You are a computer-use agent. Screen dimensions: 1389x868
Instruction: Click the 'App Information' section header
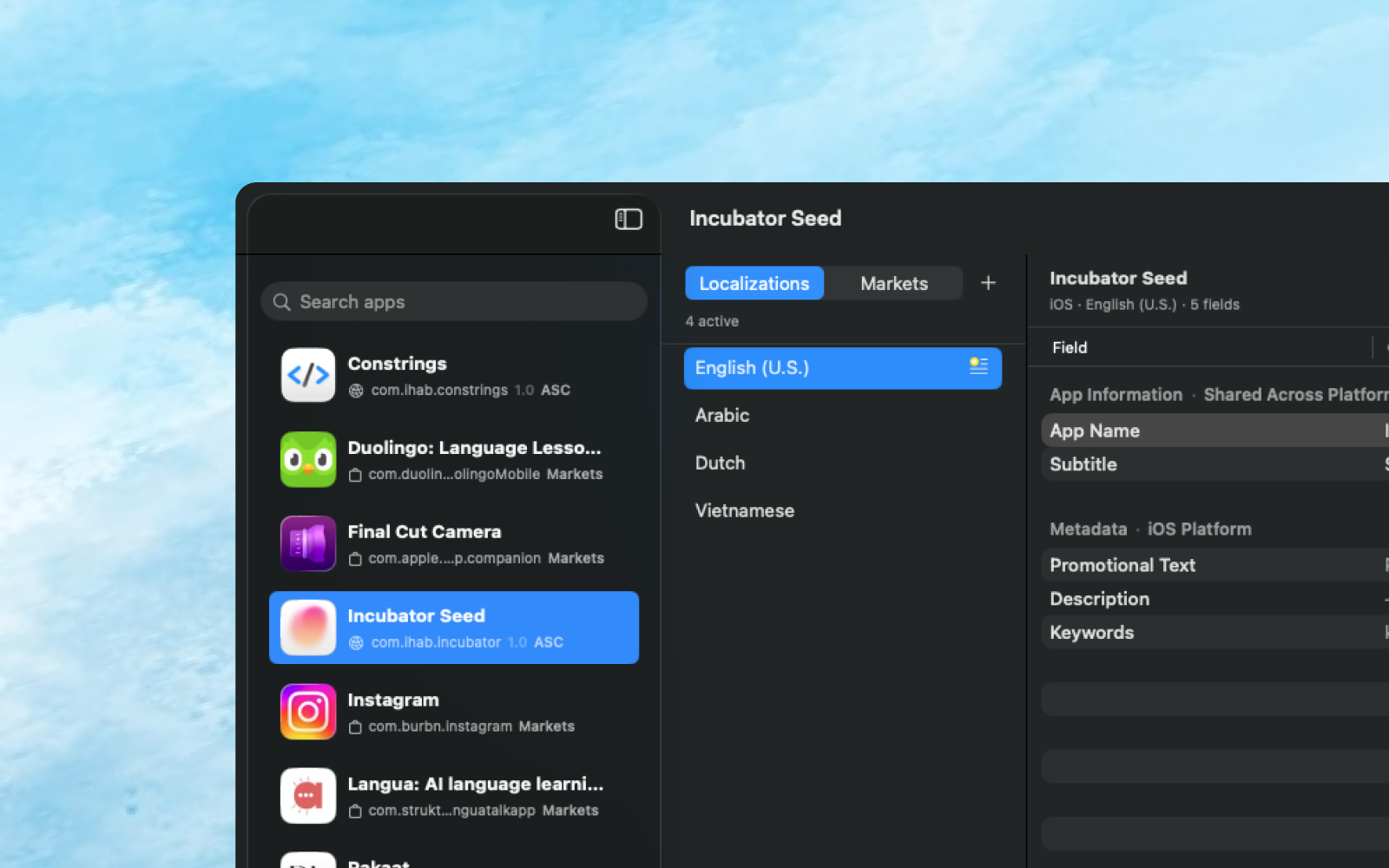click(1116, 395)
